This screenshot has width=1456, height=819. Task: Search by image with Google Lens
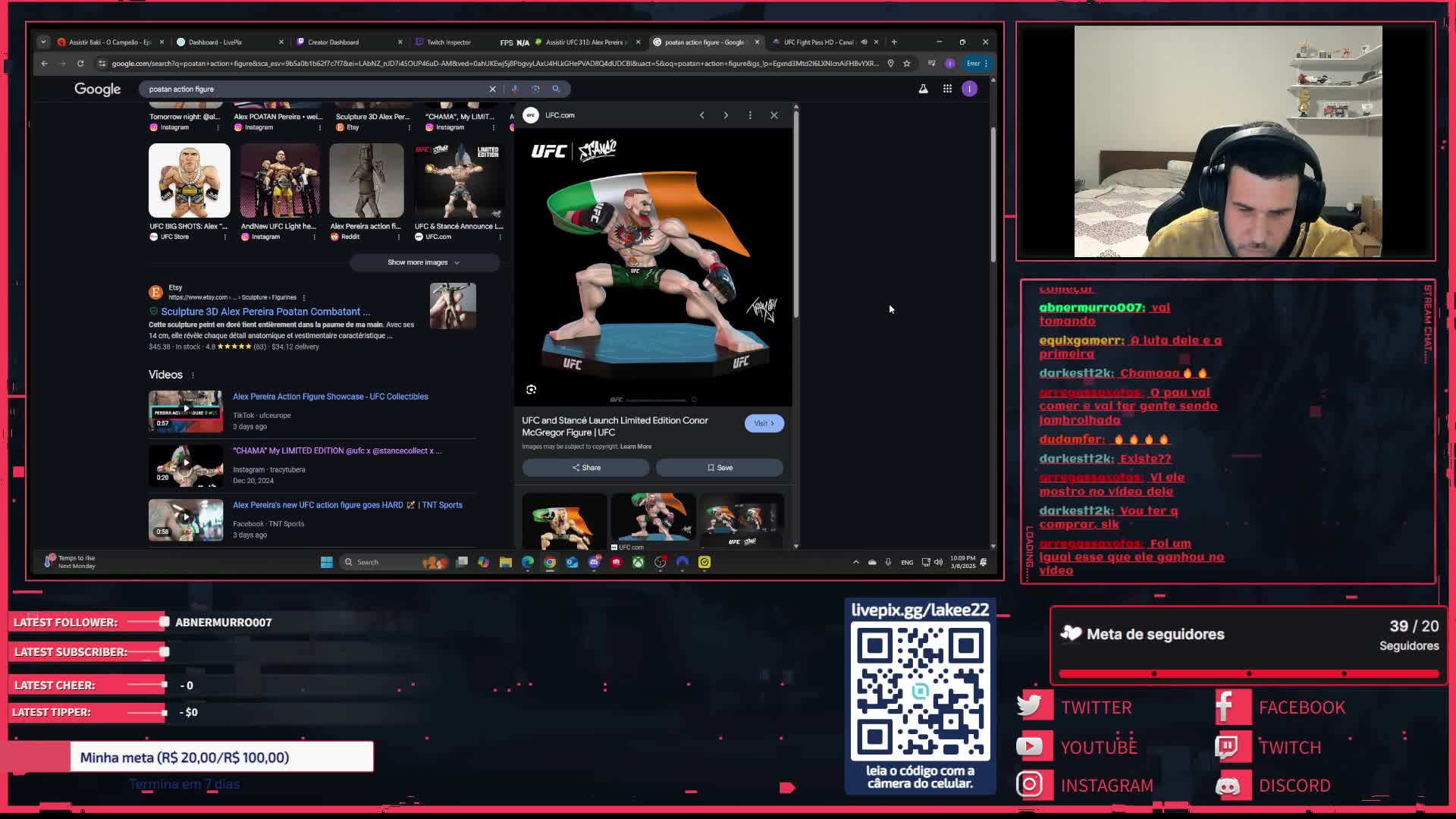pyautogui.click(x=535, y=89)
